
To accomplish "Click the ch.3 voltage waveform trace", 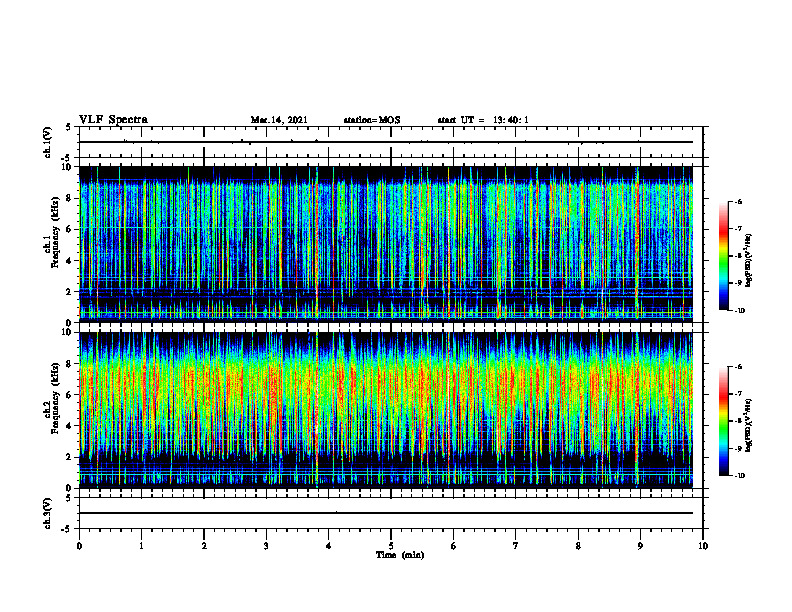I will [x=386, y=513].
